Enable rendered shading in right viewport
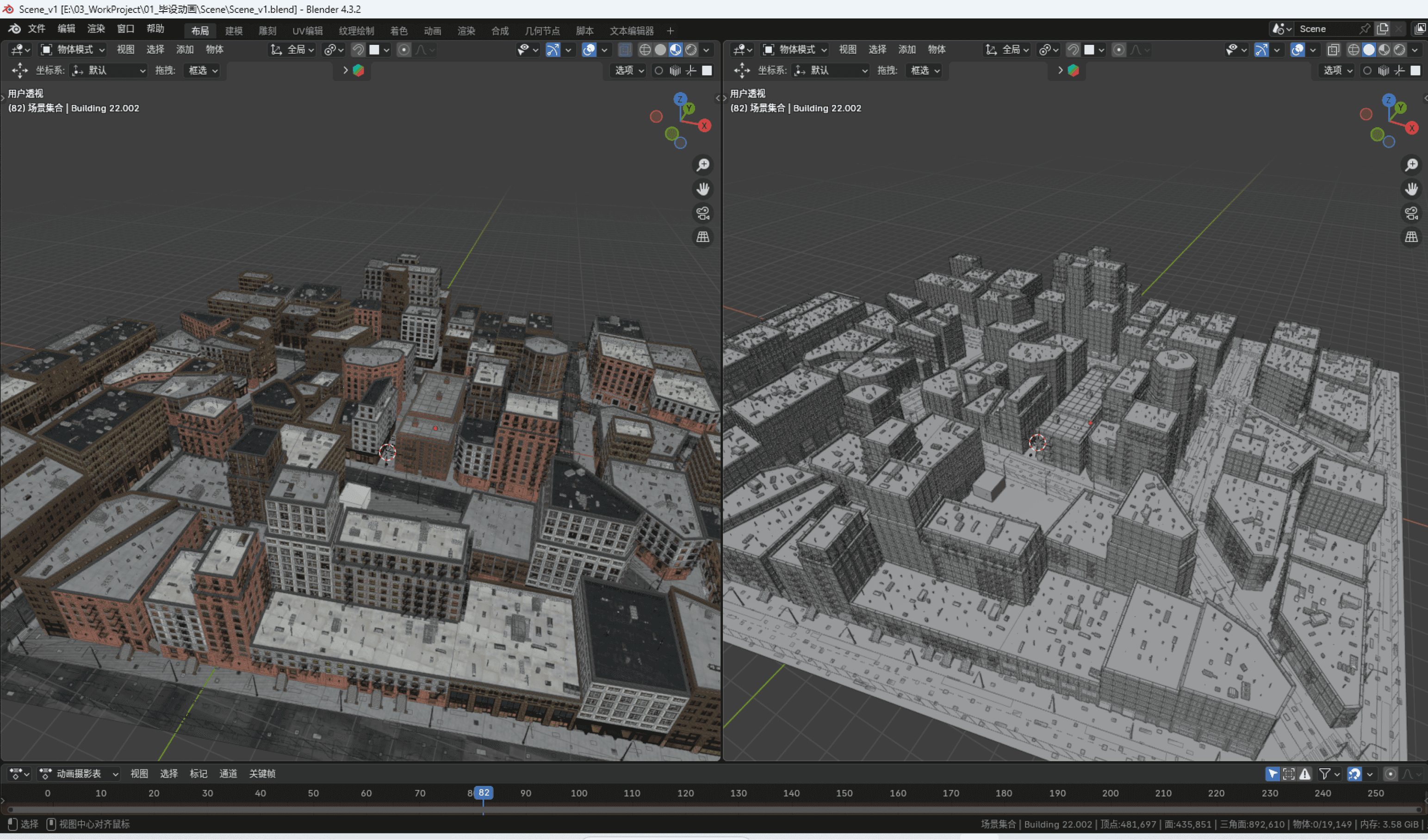The image size is (1428, 840). [1399, 50]
